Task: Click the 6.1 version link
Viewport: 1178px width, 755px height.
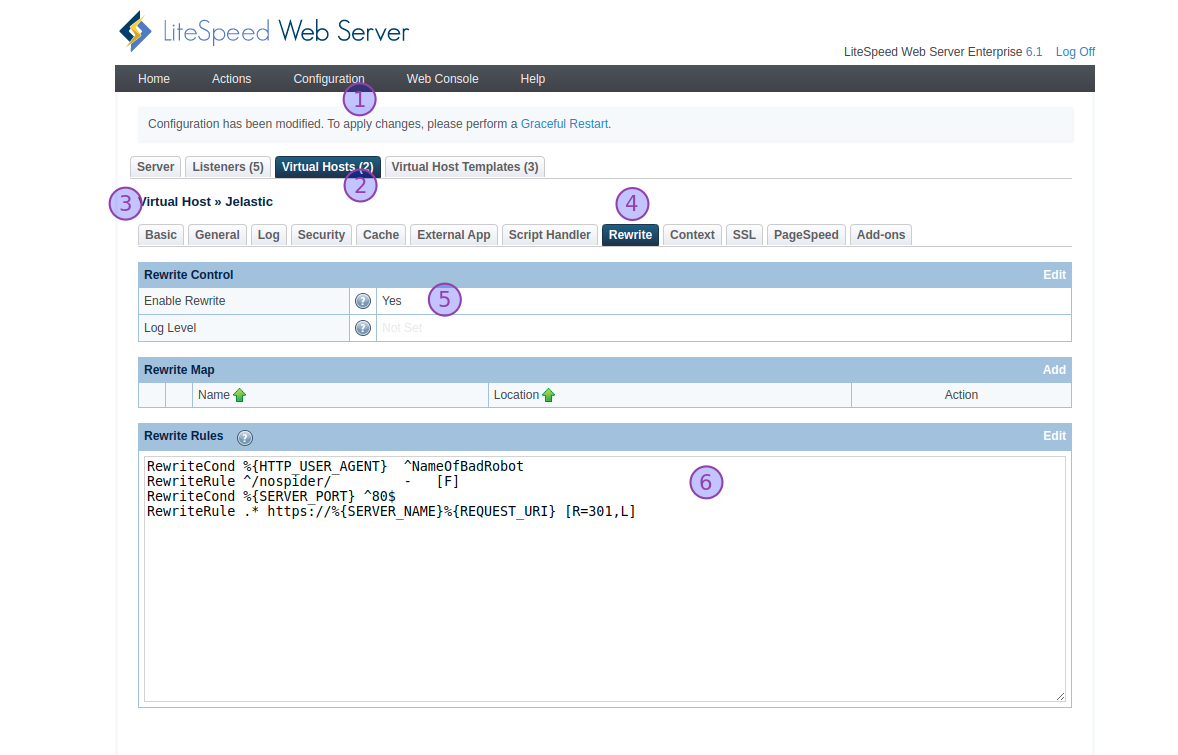Action: coord(1034,52)
